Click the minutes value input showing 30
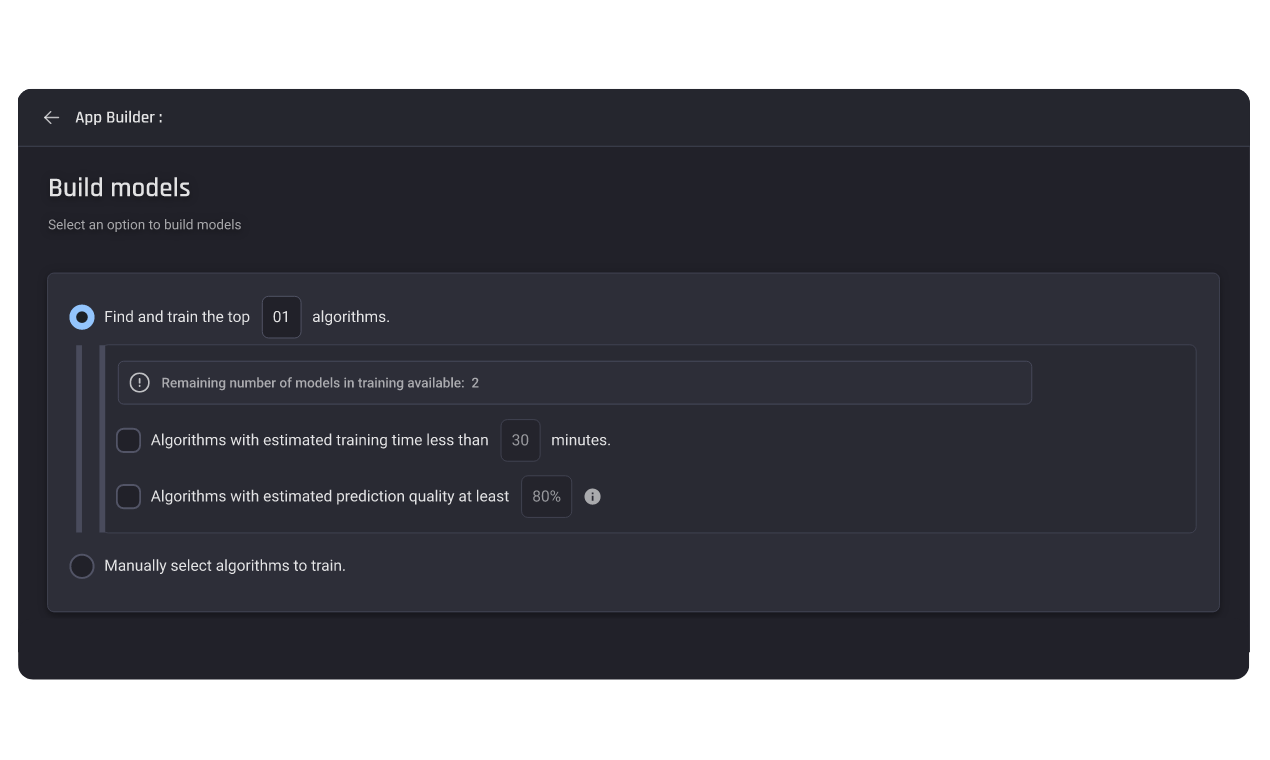 click(520, 440)
